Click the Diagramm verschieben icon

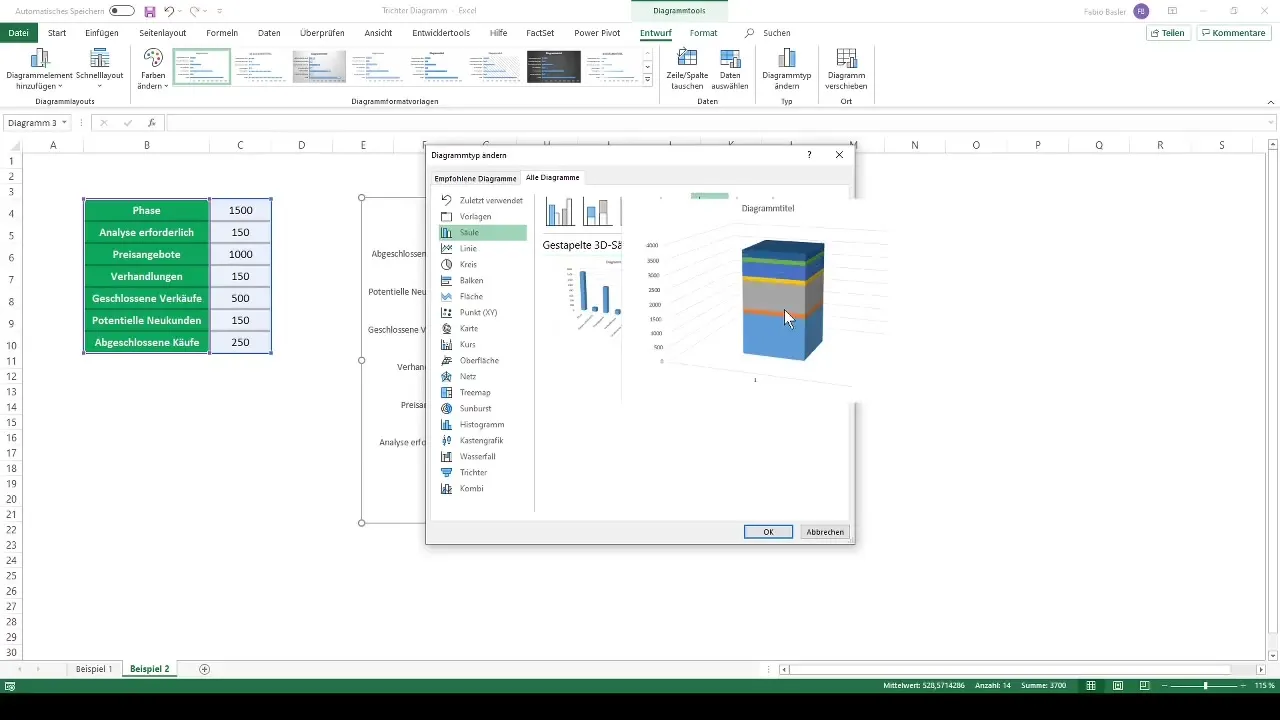pyautogui.click(x=846, y=58)
